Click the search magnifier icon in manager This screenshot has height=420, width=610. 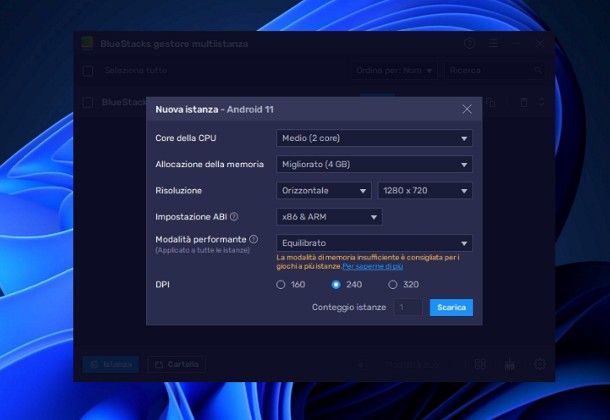538,70
